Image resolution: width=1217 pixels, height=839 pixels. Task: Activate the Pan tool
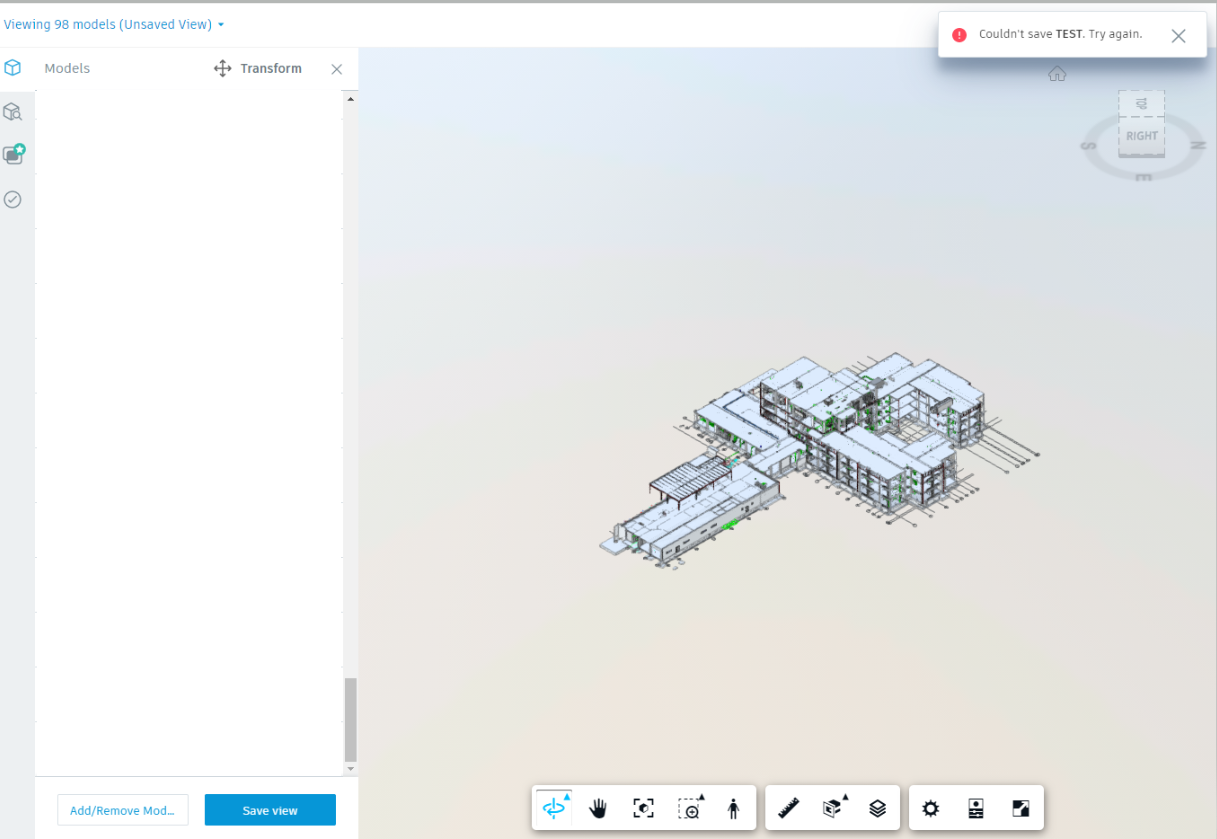point(598,807)
